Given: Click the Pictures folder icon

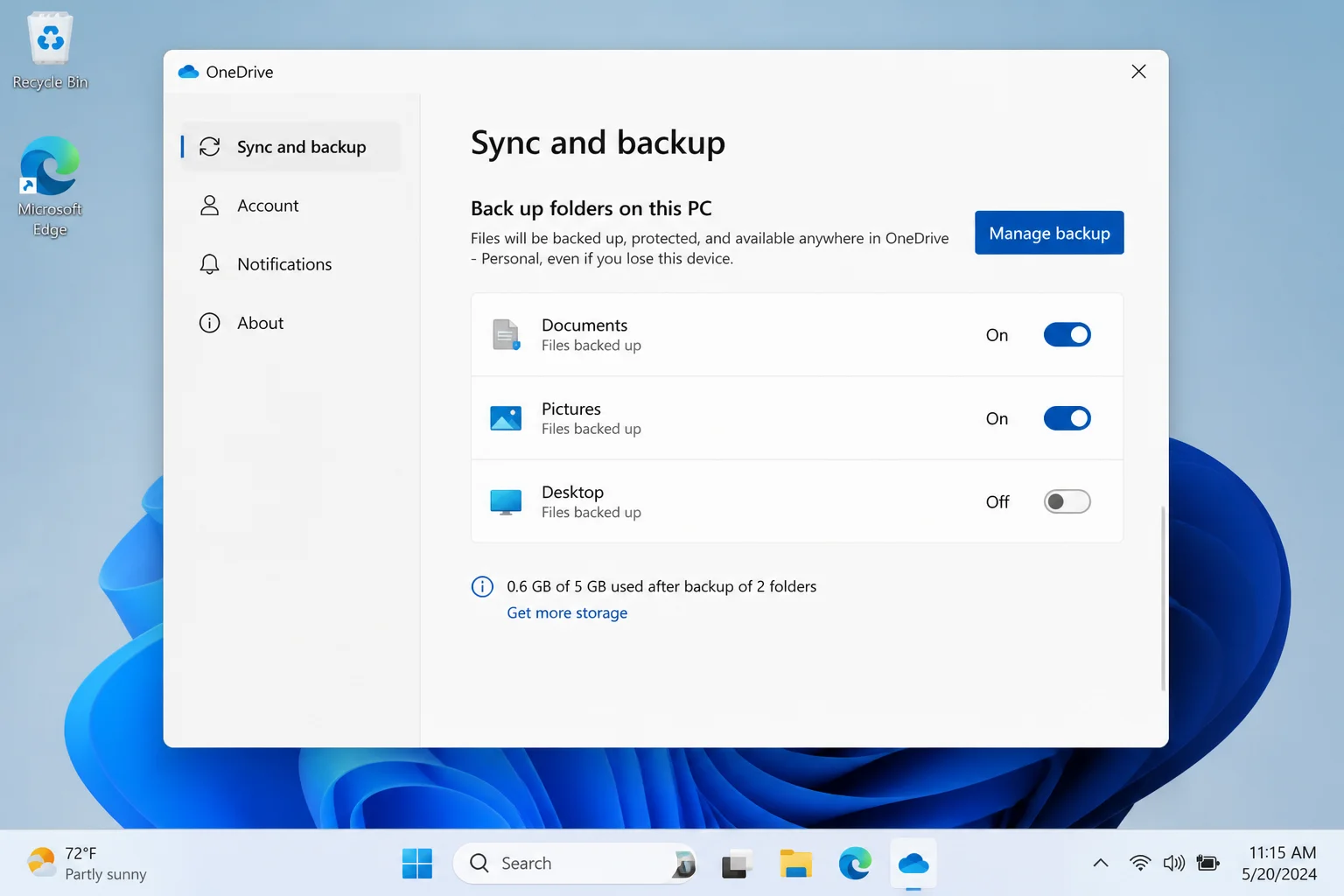Looking at the screenshot, I should tap(506, 418).
